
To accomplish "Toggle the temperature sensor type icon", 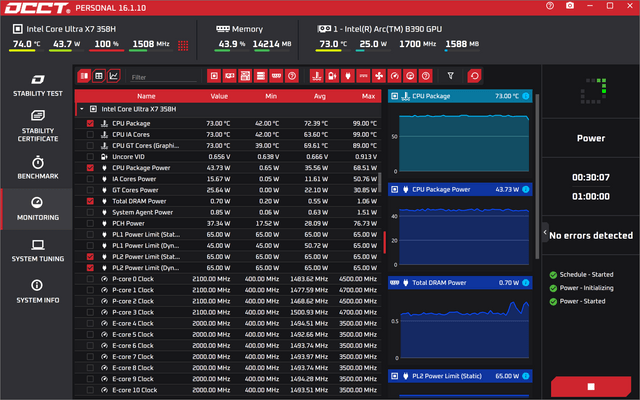I will point(317,76).
